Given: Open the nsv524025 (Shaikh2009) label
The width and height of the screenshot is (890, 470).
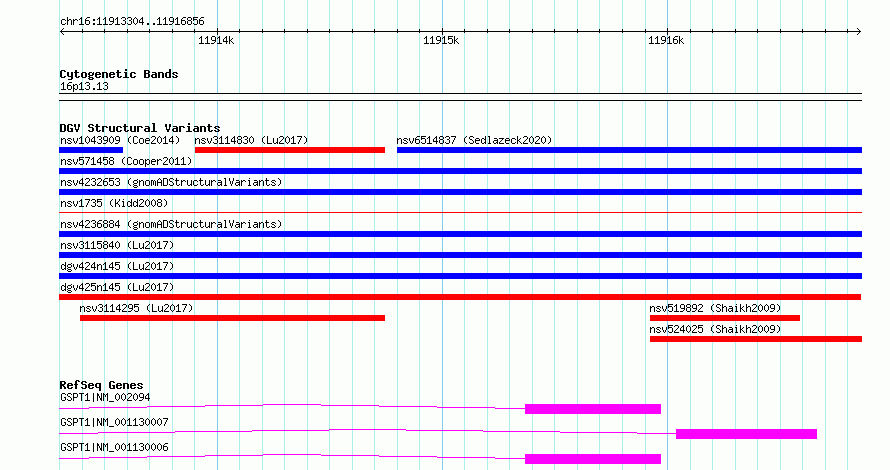Looking at the screenshot, I should (715, 329).
